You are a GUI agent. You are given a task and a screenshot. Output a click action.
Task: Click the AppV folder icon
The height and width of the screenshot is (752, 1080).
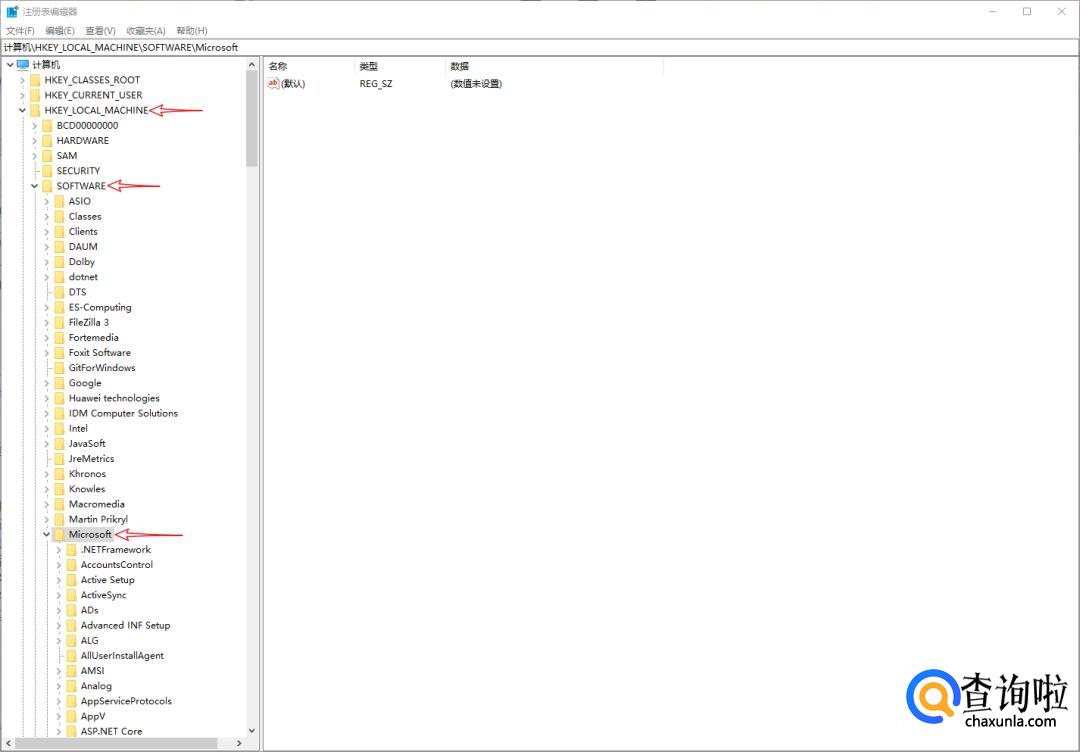72,716
